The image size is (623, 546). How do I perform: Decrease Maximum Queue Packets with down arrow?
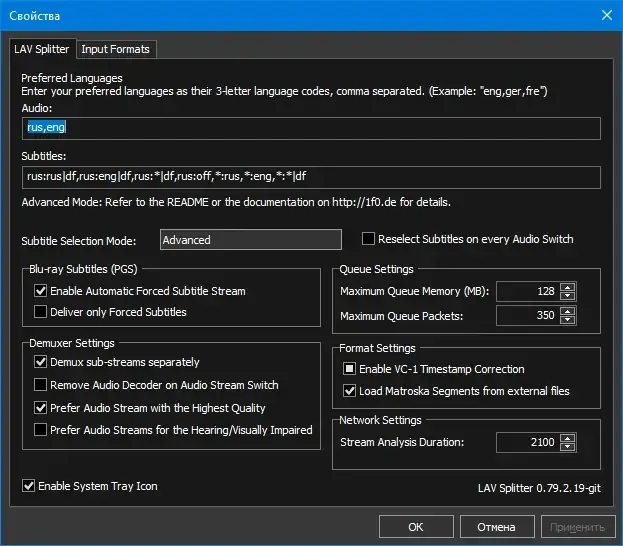[567, 319]
